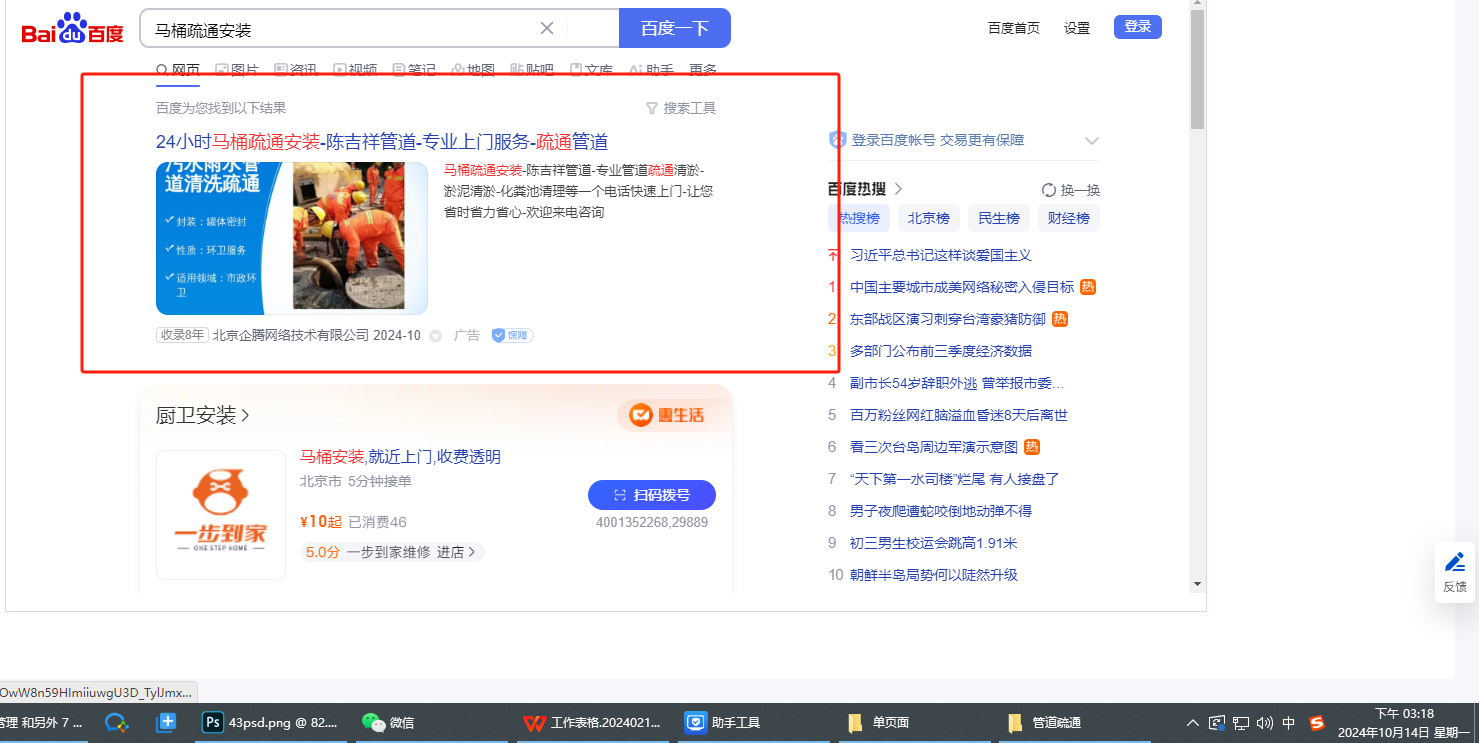Click the 马桶疏通安装 search input field

coord(340,29)
